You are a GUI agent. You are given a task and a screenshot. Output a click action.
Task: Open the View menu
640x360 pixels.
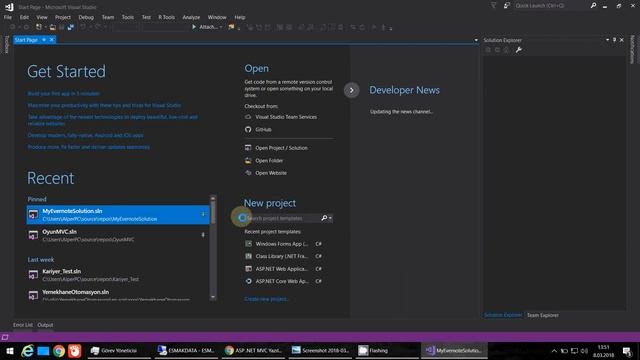click(42, 17)
